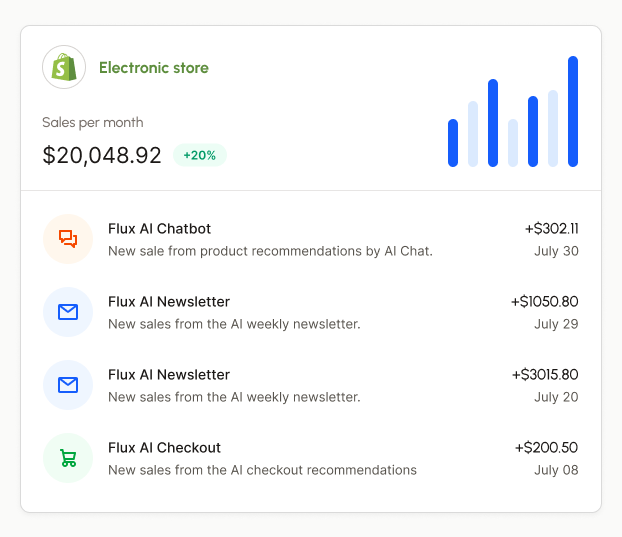The image size is (622, 537).
Task: Select the tallest bar in the sales chart
Action: pos(573,111)
